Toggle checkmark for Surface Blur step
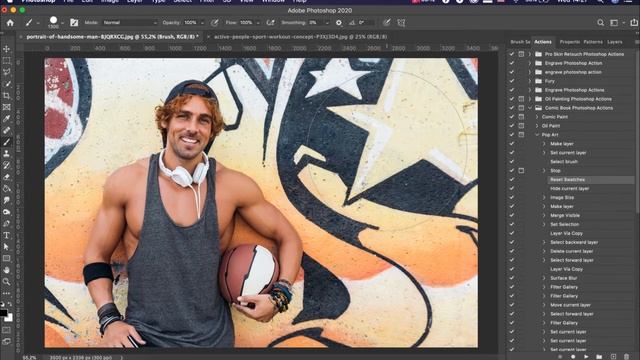 click(511, 278)
